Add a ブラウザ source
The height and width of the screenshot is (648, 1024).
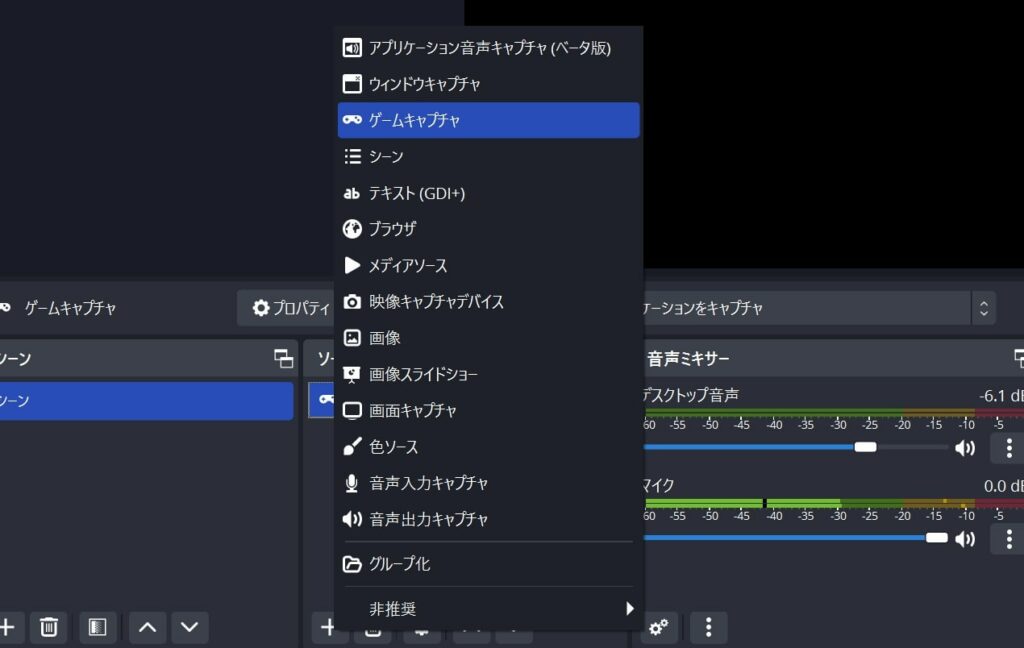click(488, 229)
